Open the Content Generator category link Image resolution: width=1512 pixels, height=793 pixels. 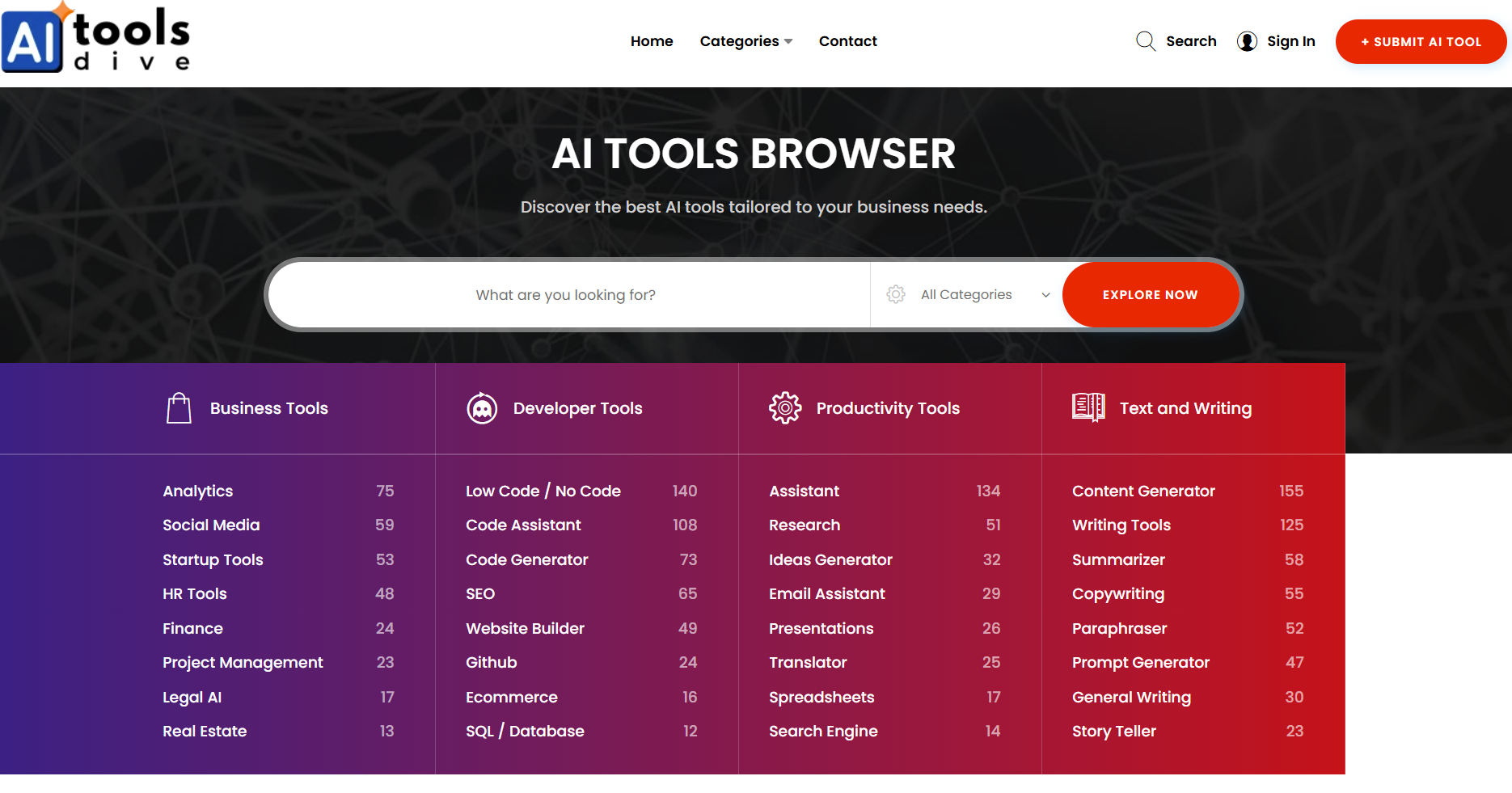pos(1143,491)
